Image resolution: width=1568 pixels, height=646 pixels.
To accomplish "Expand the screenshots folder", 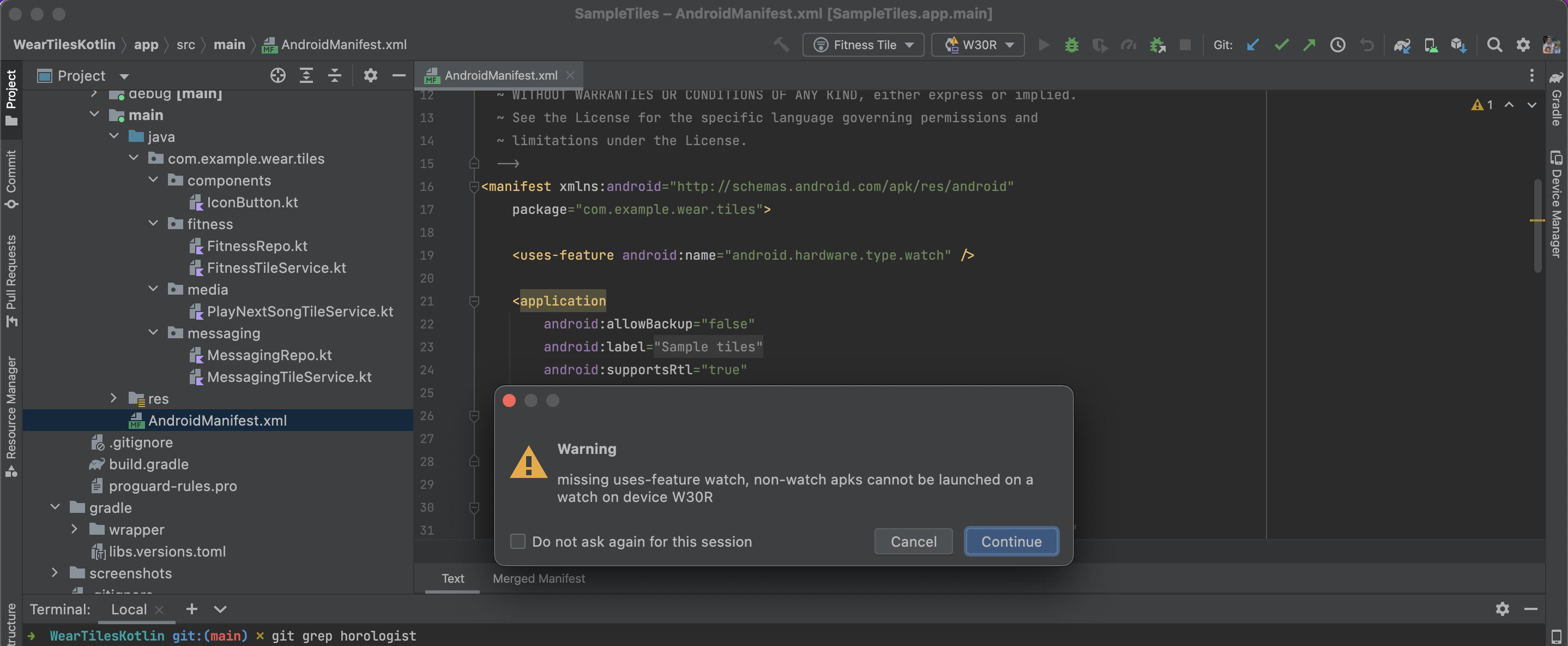I will 55,572.
